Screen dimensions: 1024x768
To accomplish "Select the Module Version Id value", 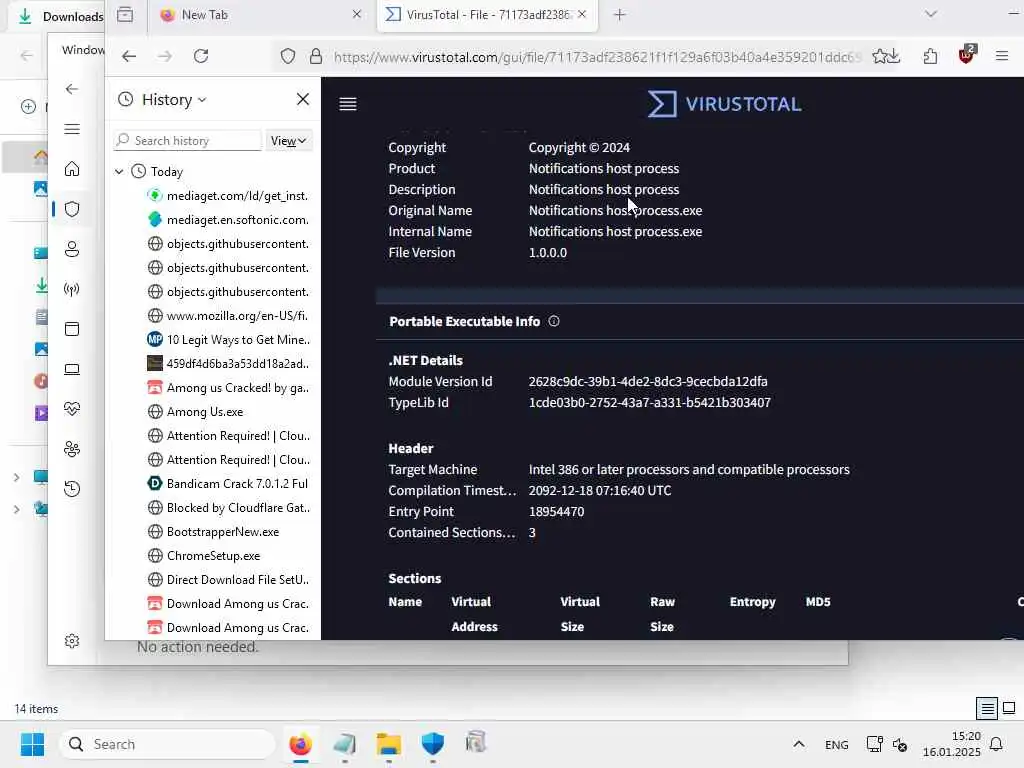I will (648, 381).
